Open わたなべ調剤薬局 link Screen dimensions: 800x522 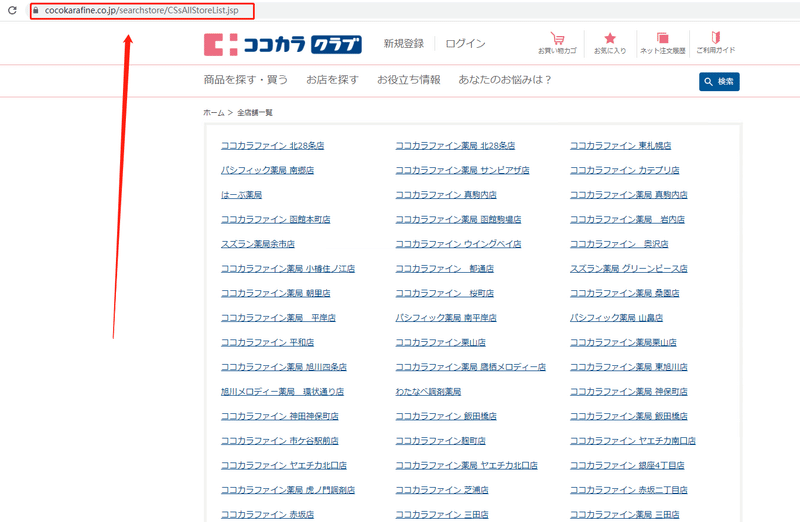428,391
